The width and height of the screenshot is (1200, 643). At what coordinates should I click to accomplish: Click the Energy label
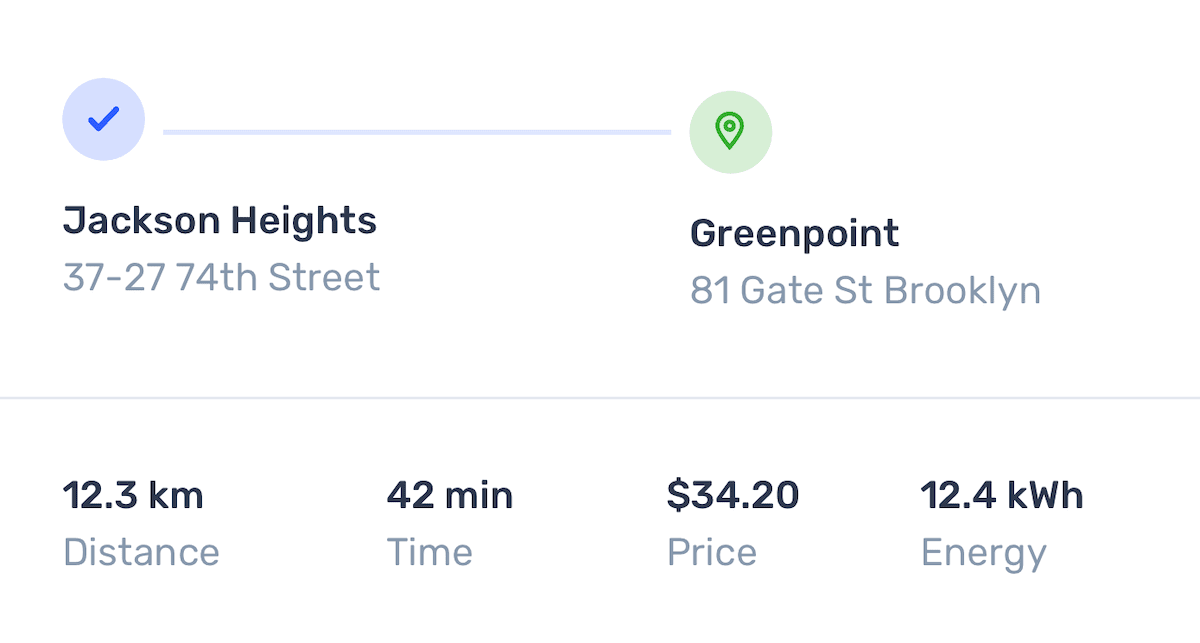click(x=984, y=552)
